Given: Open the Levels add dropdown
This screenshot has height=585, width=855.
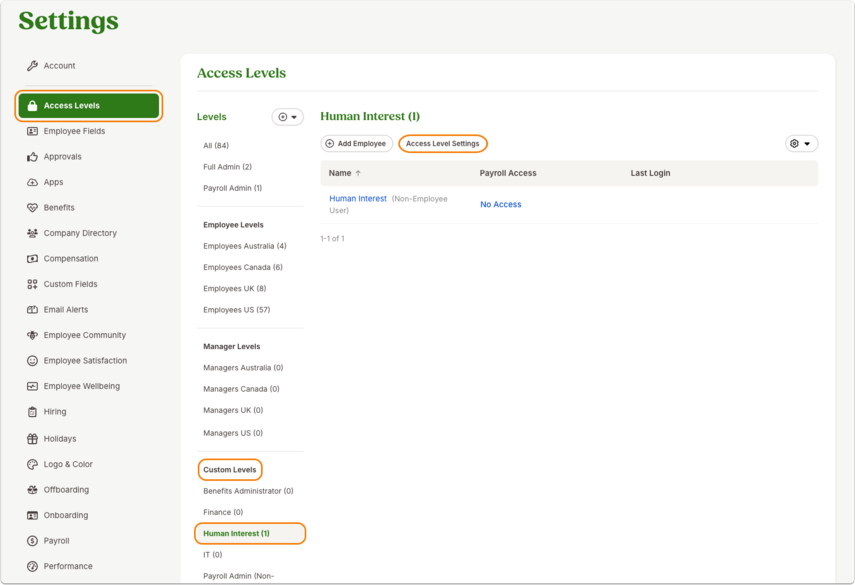Looking at the screenshot, I should point(287,117).
